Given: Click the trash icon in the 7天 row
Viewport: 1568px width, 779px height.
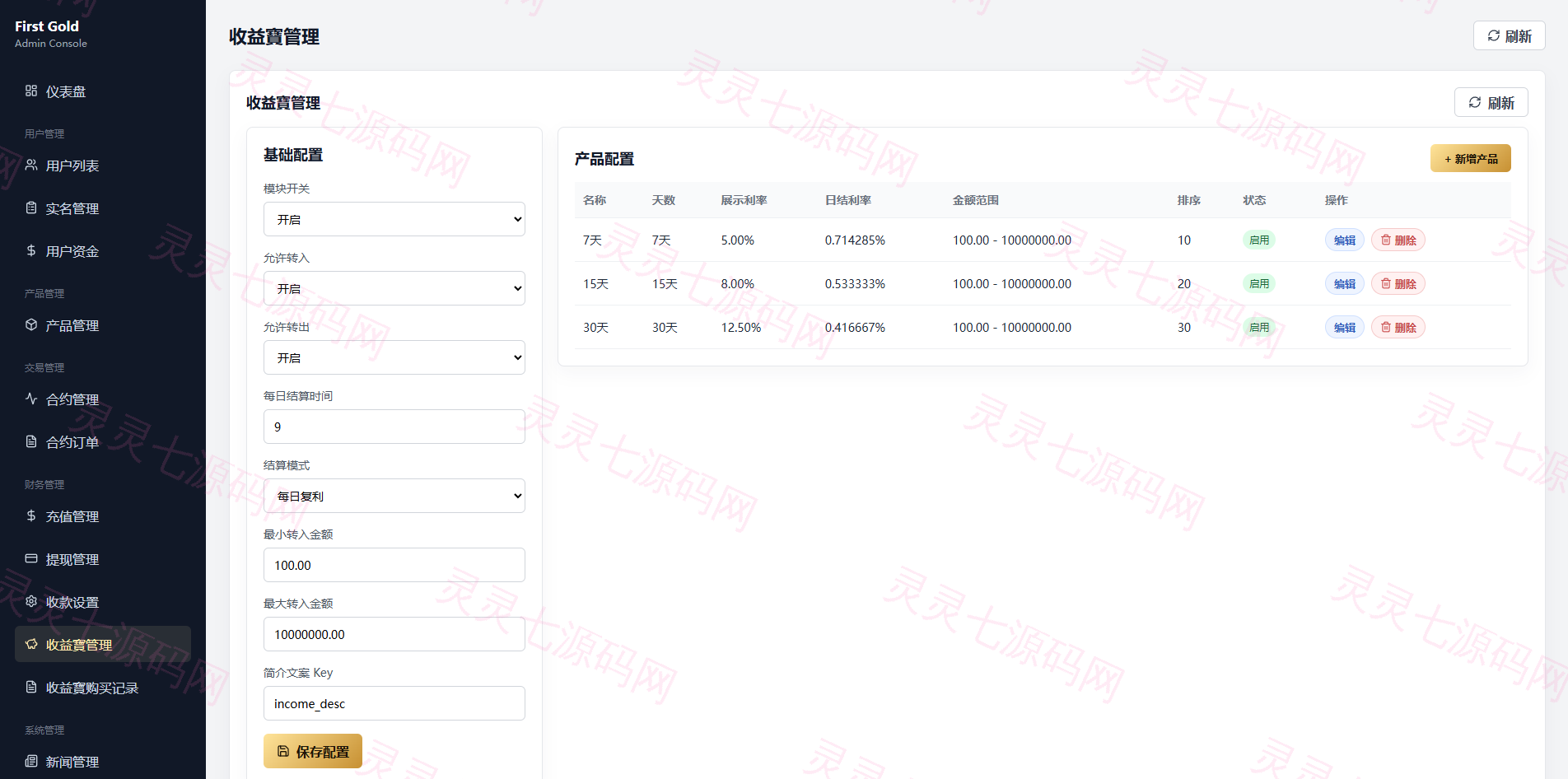Looking at the screenshot, I should pos(1386,240).
